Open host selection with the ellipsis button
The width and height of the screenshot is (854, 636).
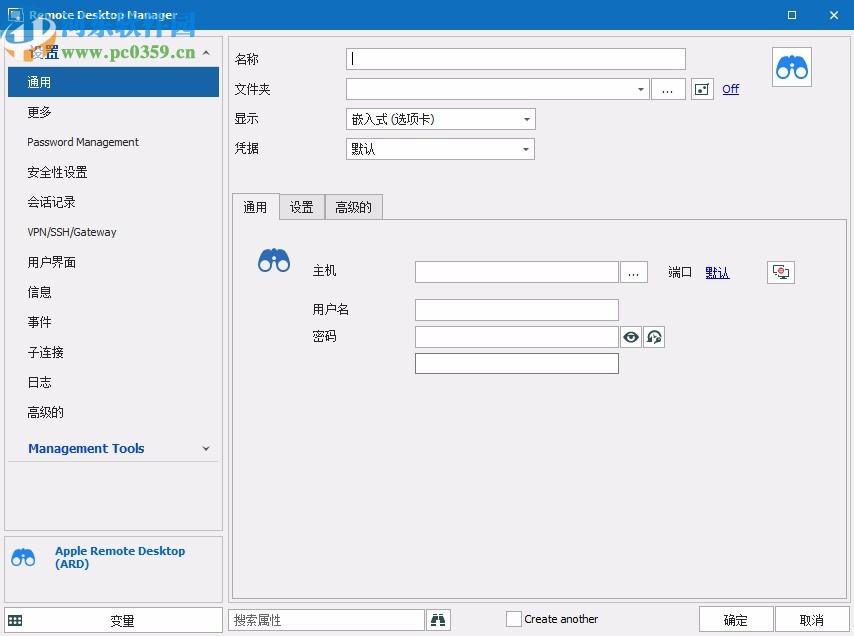click(x=634, y=271)
